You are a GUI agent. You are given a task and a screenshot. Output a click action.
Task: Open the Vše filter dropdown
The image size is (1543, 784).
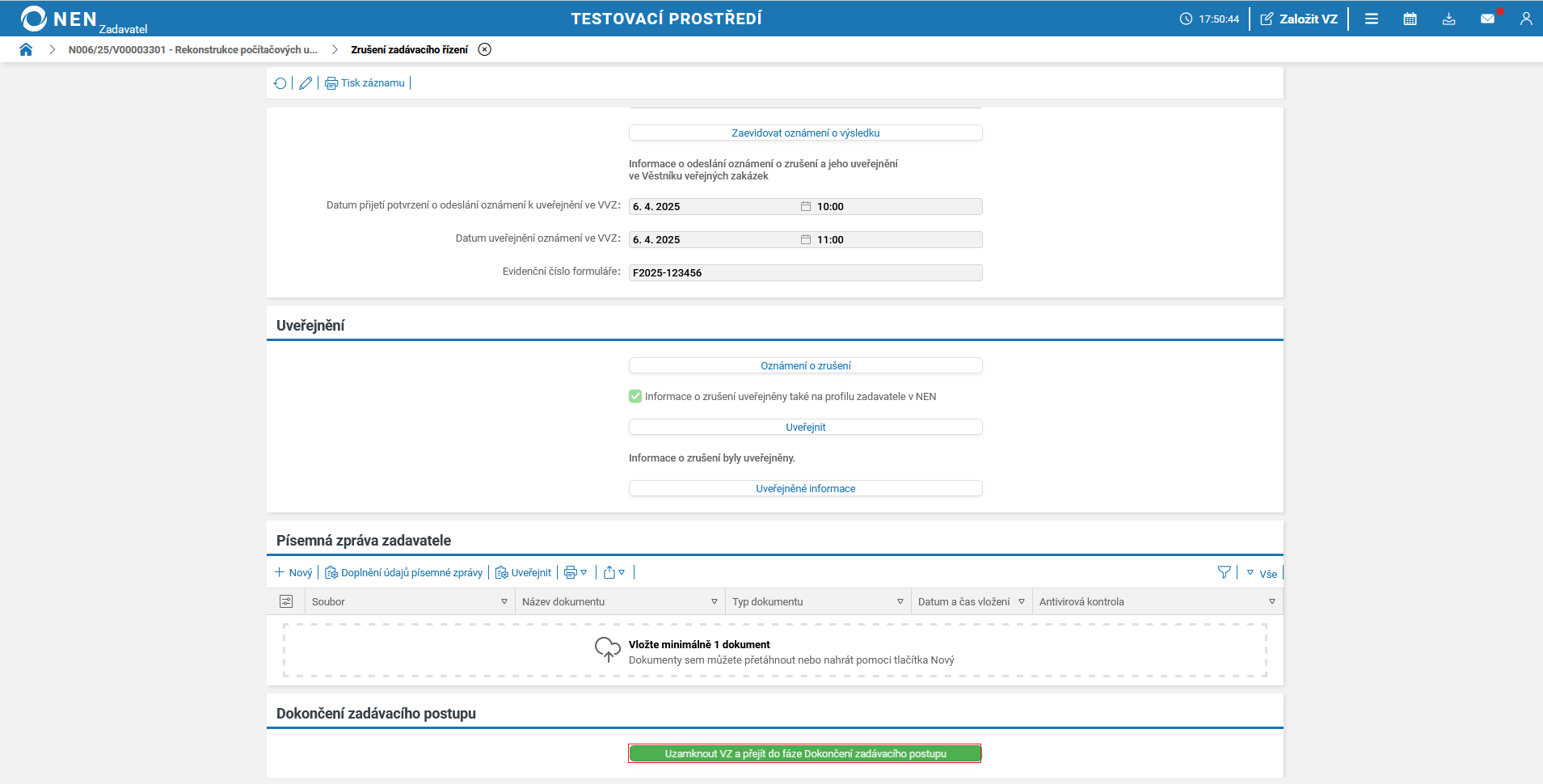point(1262,573)
